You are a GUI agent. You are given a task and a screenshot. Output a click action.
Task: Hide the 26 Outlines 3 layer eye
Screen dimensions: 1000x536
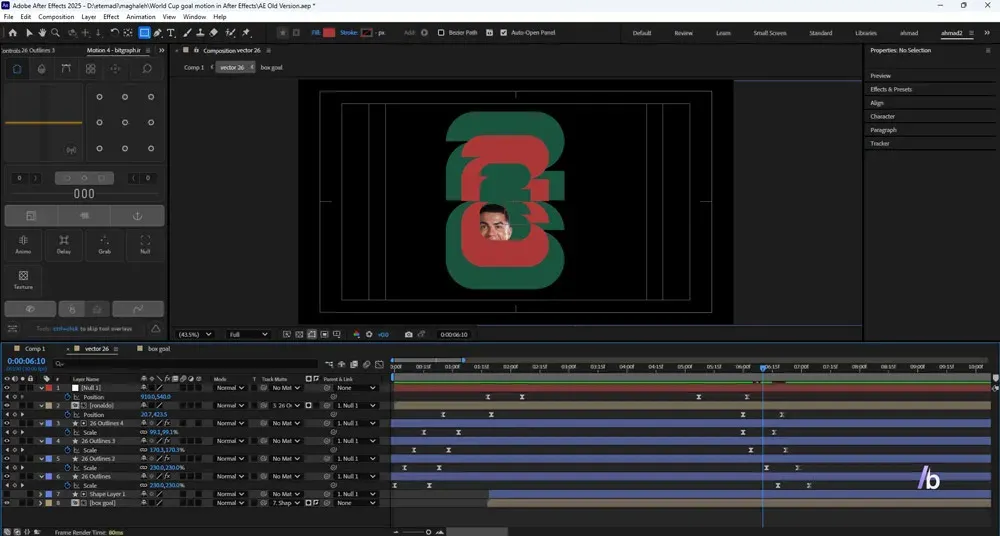tap(7, 441)
